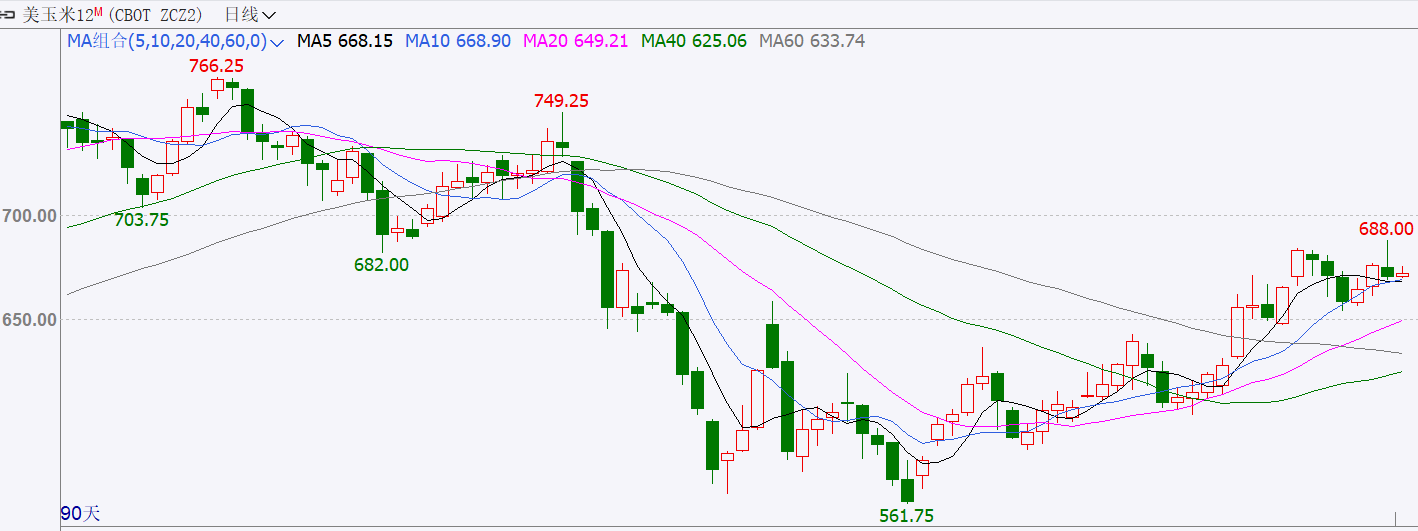Click the 682.00 low price label
The image size is (1418, 531).
381,264
